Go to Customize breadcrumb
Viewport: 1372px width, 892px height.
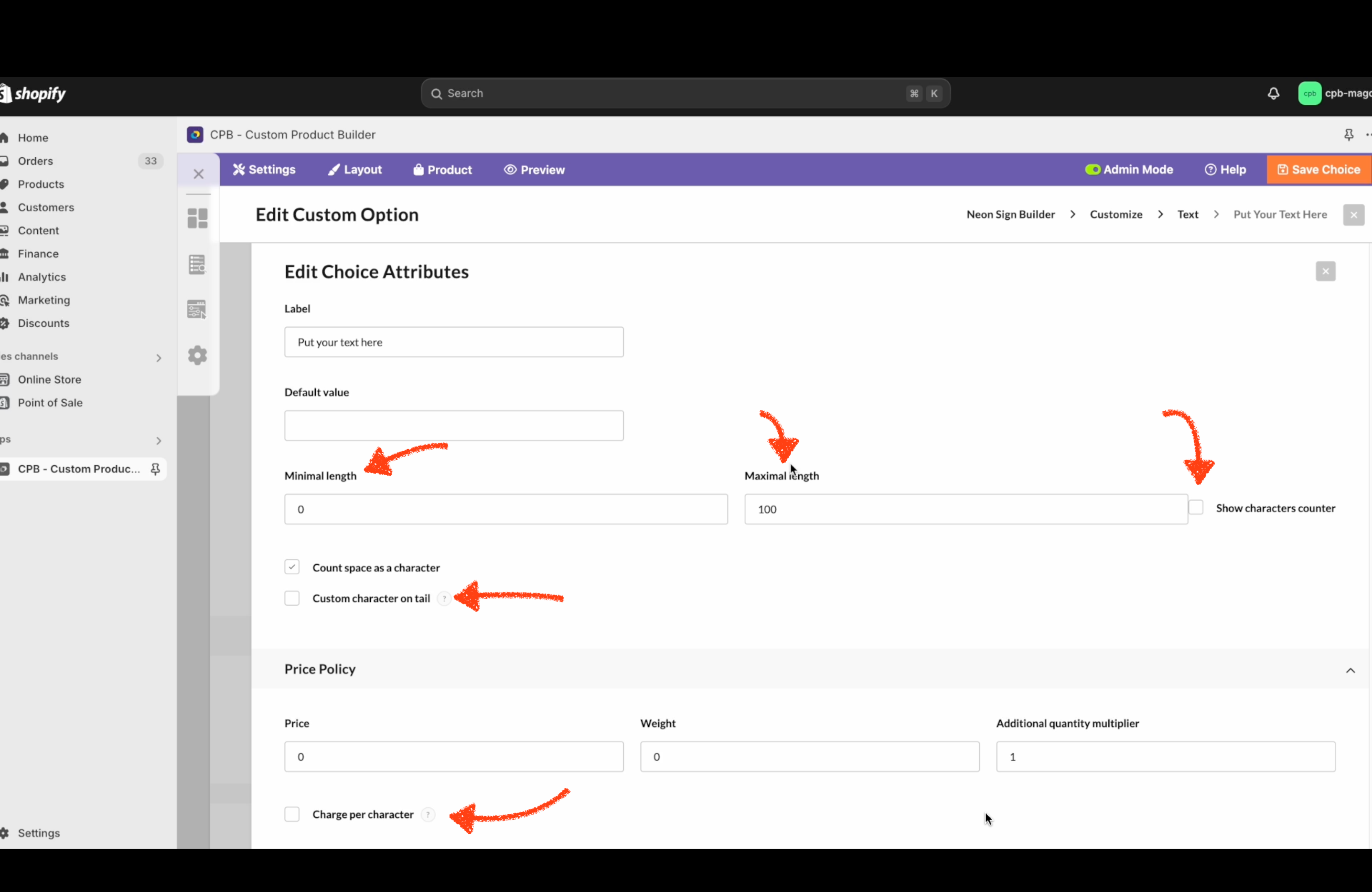pyautogui.click(x=1116, y=214)
